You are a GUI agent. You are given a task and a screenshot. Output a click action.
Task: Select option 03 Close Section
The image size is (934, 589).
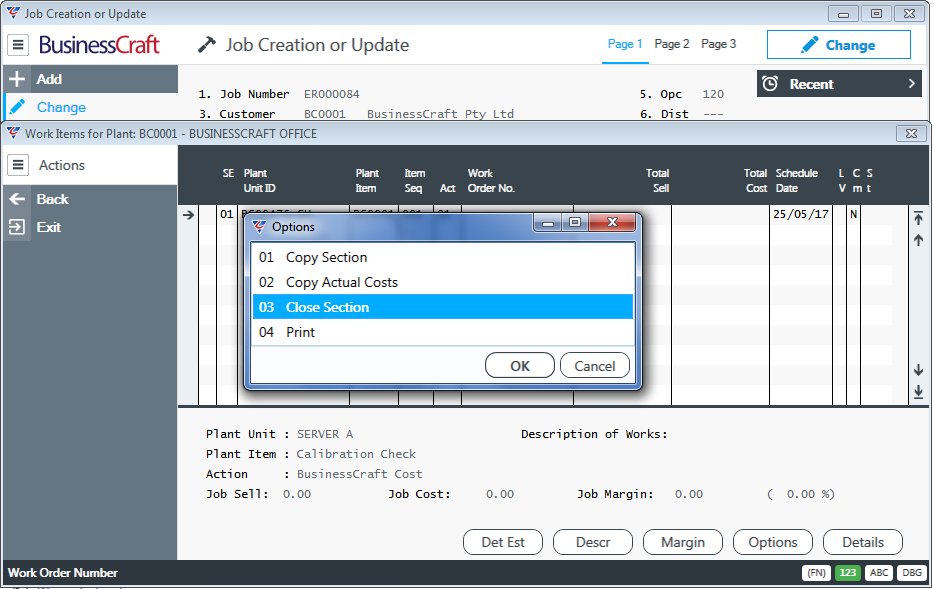[443, 307]
